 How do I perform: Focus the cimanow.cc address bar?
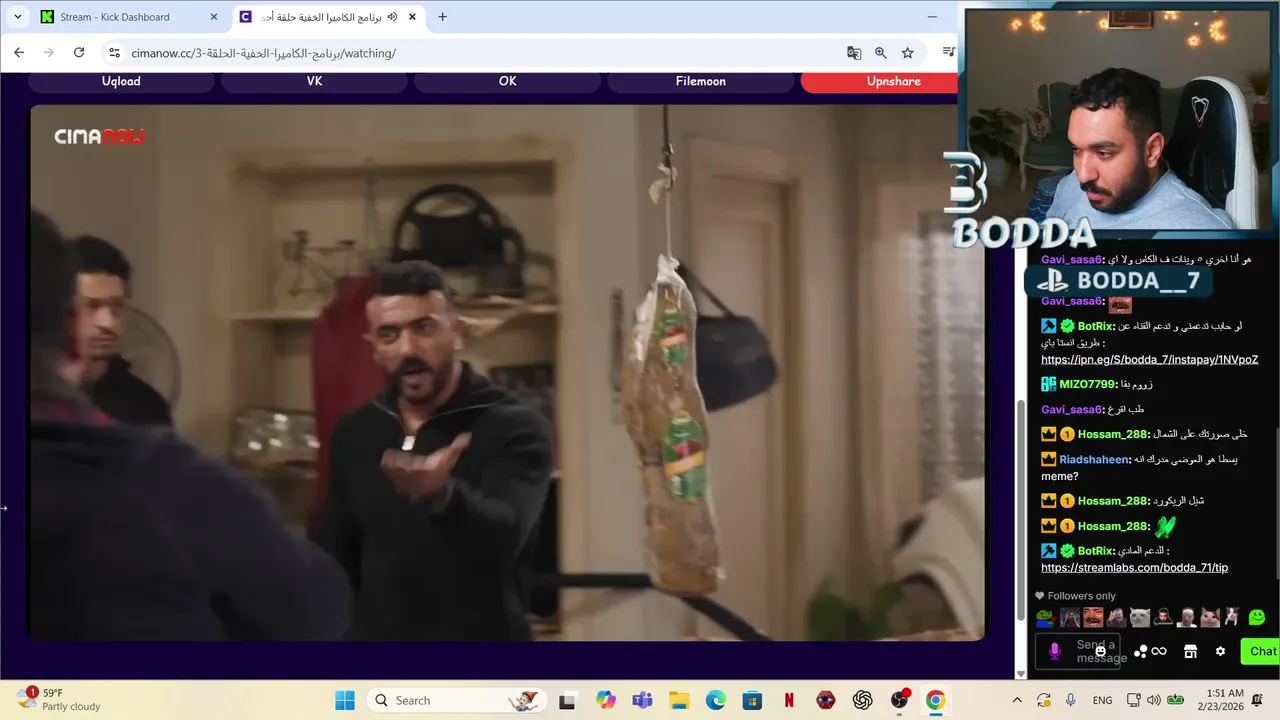[x=480, y=53]
